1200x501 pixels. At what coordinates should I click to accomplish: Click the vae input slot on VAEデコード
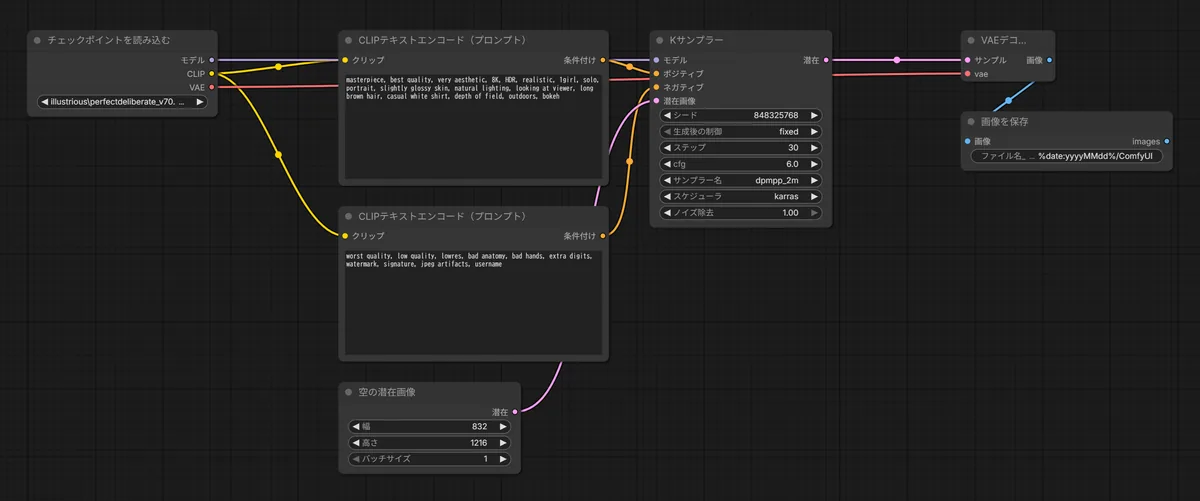968,73
